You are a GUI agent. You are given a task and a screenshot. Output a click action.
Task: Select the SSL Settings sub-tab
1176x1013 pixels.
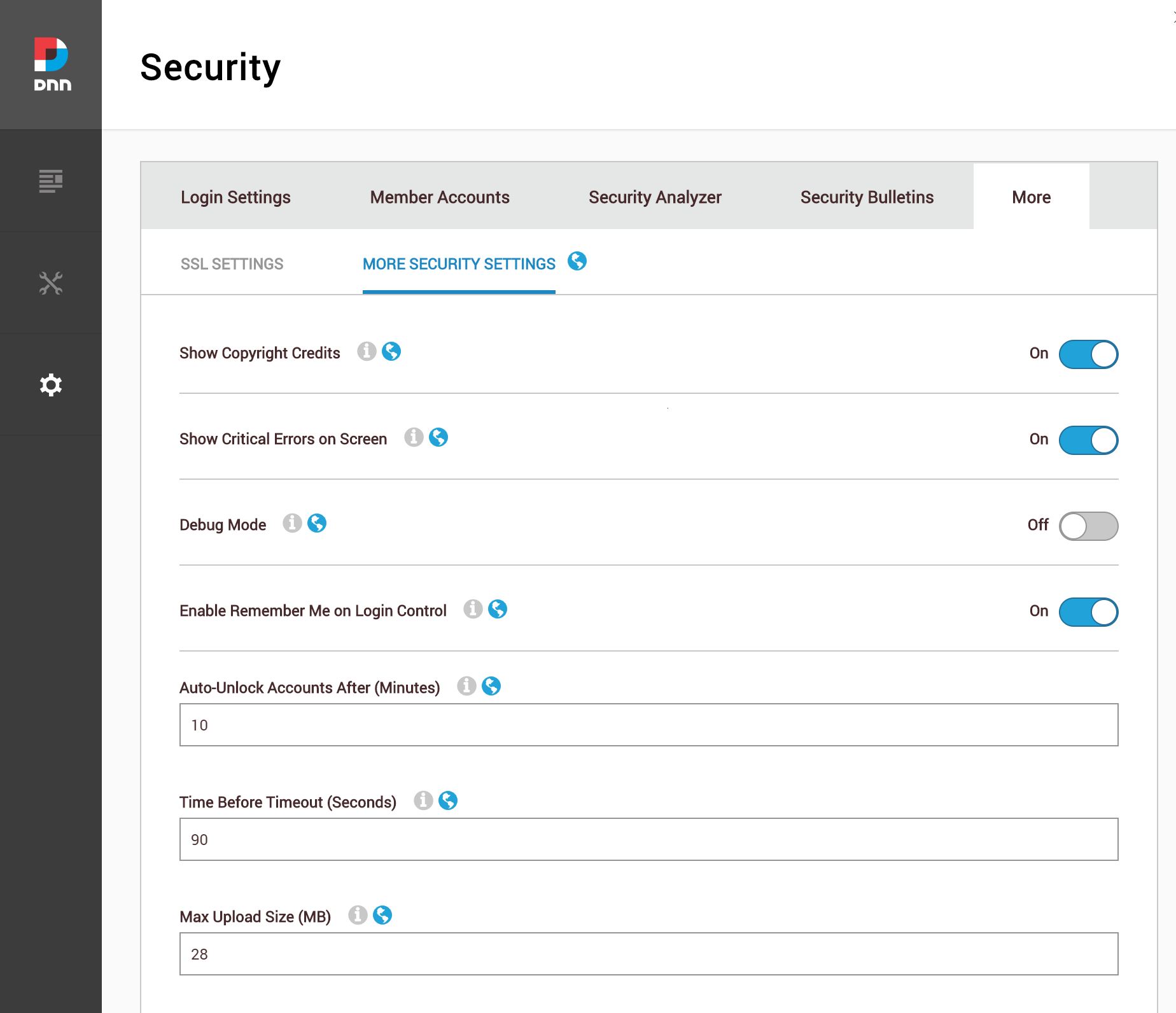click(x=232, y=263)
